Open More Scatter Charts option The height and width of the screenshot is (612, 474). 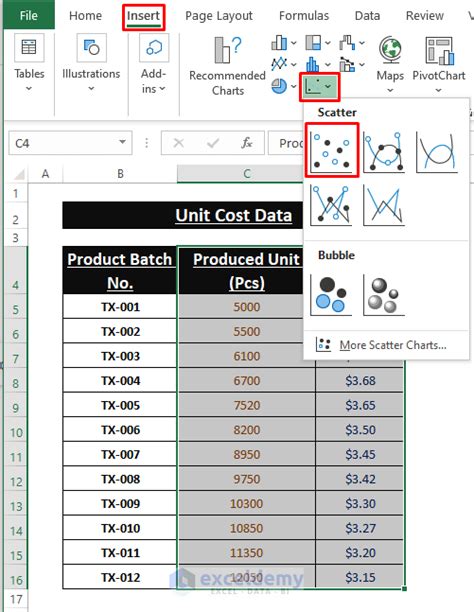386,345
